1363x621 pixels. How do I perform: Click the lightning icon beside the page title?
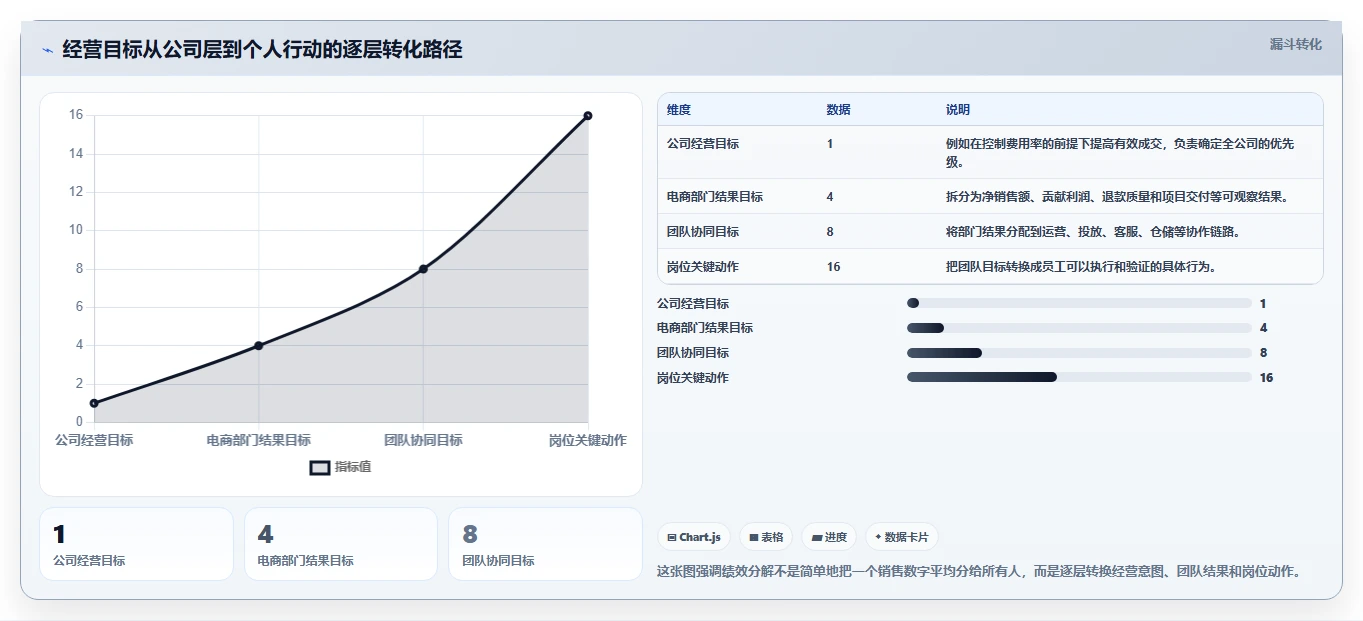point(47,50)
